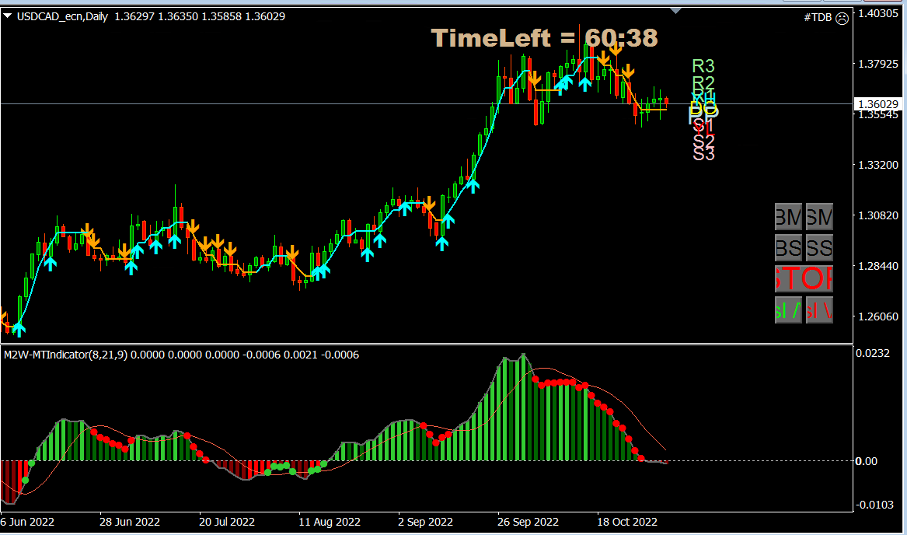Select the current price tag 1.36029 on axis
Viewport: 908px width, 536px height.
[x=878, y=104]
